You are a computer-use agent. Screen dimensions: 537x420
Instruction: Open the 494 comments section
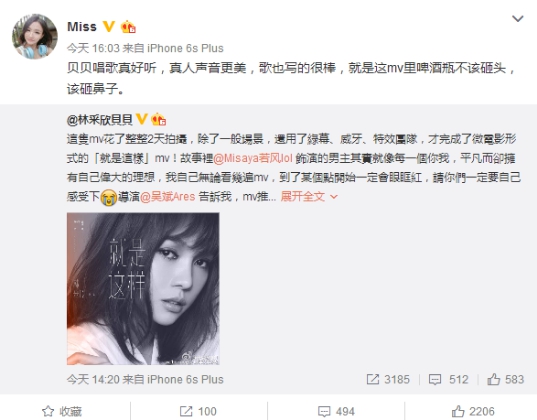pyautogui.click(x=336, y=411)
